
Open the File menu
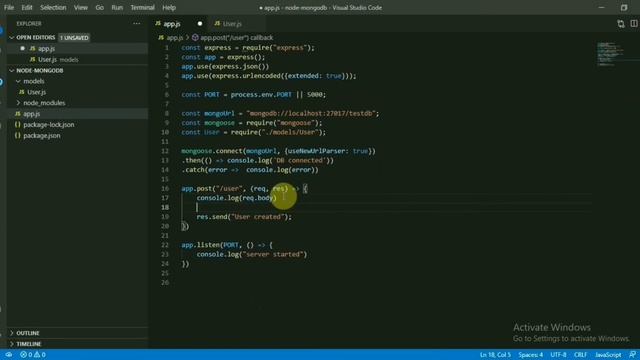click(x=9, y=7)
